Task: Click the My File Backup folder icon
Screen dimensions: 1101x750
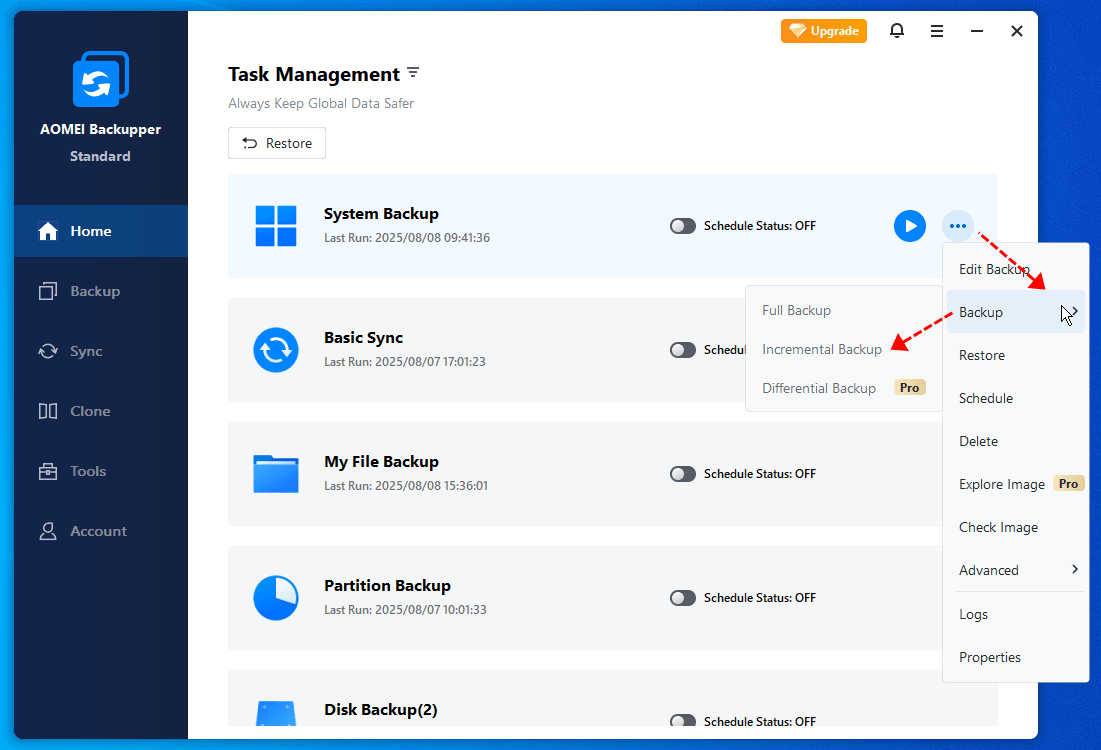Action: pos(276,474)
